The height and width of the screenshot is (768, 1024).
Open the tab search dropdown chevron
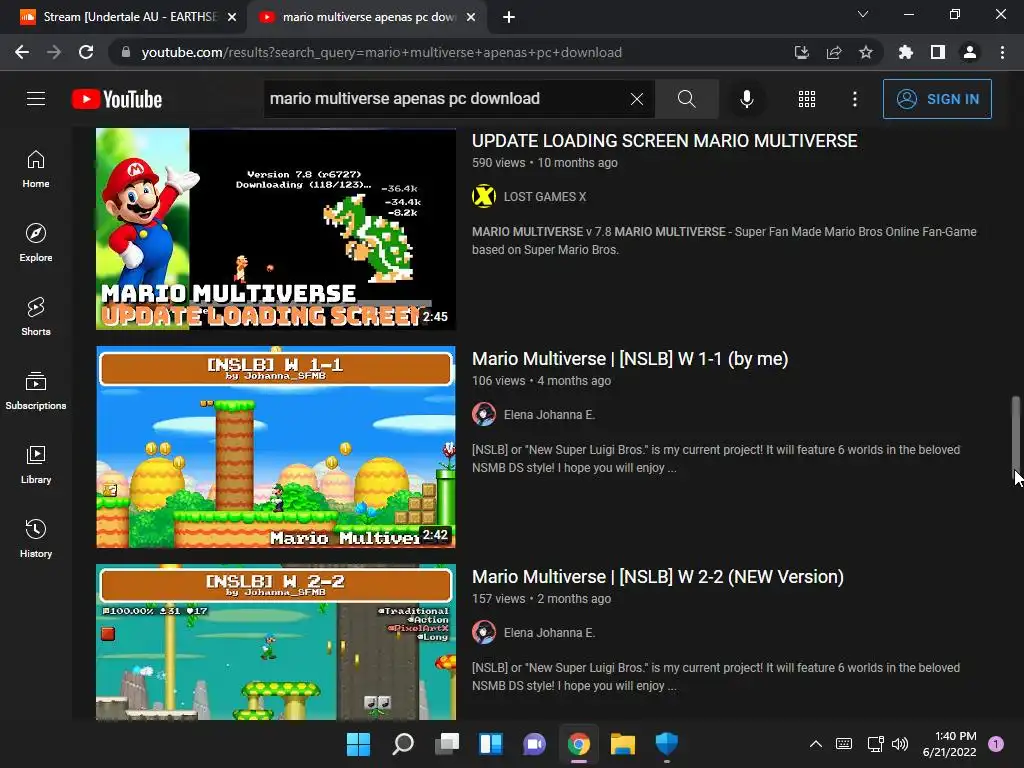click(x=863, y=14)
